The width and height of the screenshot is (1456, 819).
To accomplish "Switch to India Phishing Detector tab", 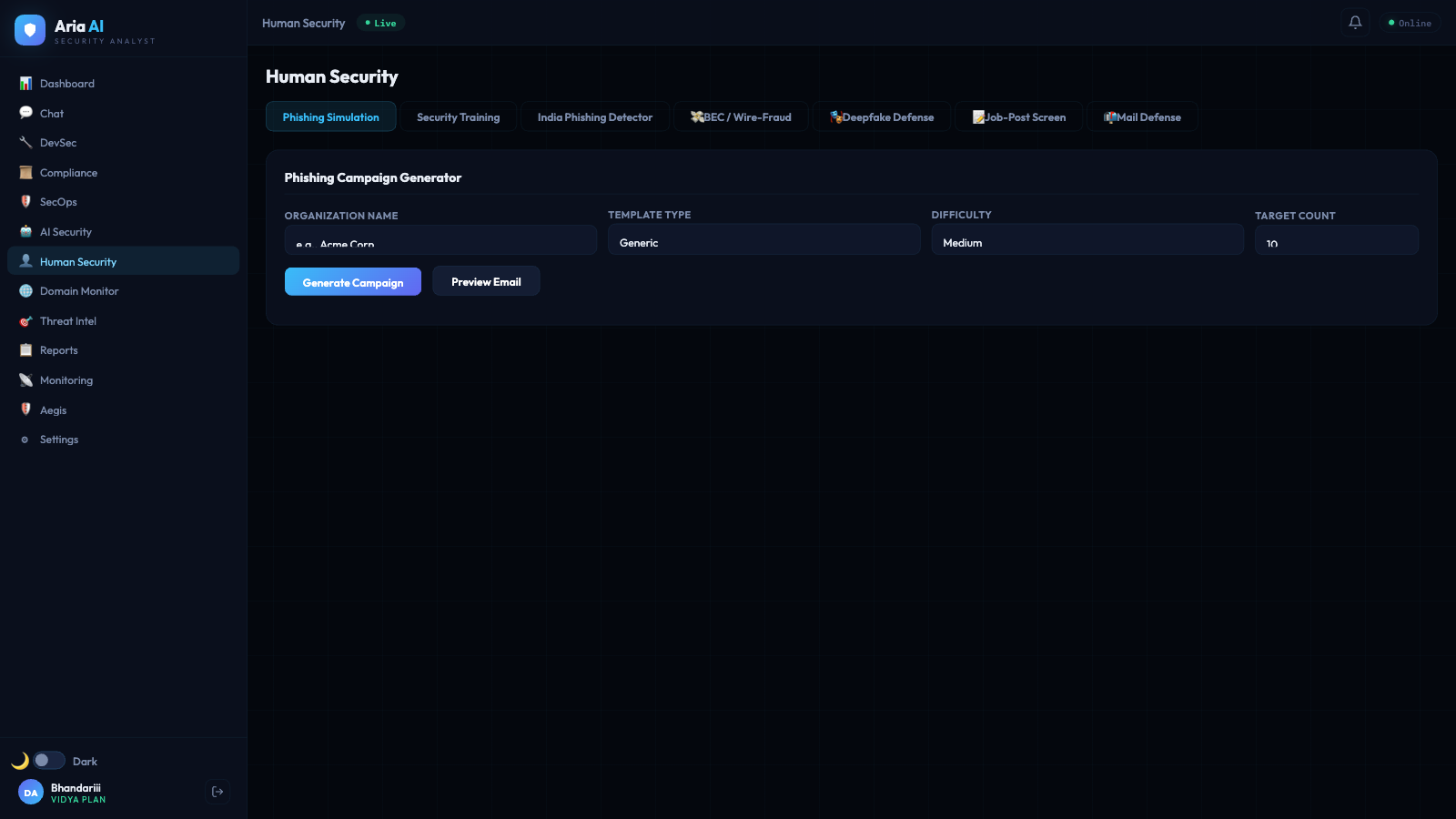I will [595, 117].
